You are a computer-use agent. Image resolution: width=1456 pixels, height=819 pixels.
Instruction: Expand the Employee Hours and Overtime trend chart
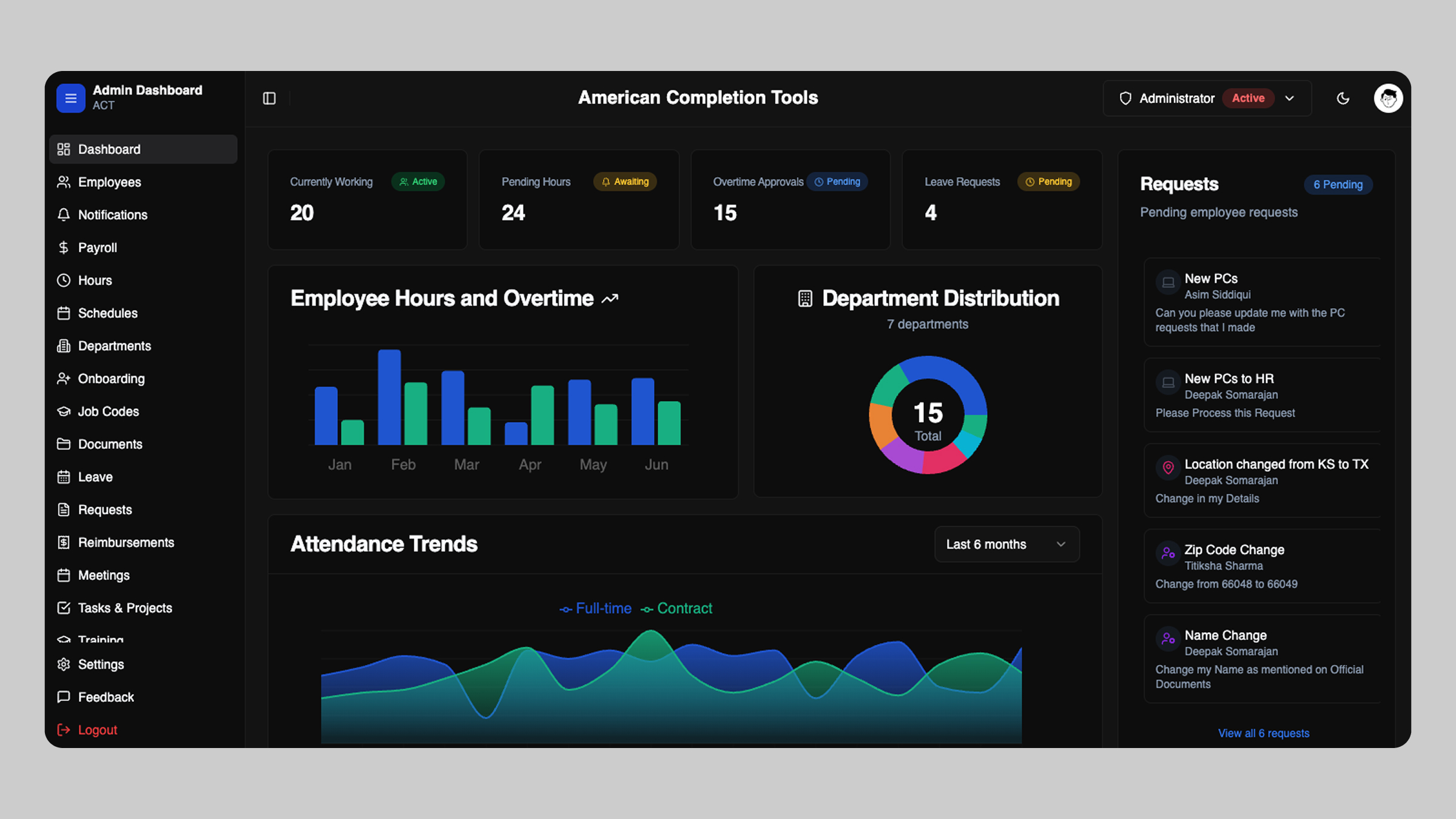point(610,298)
